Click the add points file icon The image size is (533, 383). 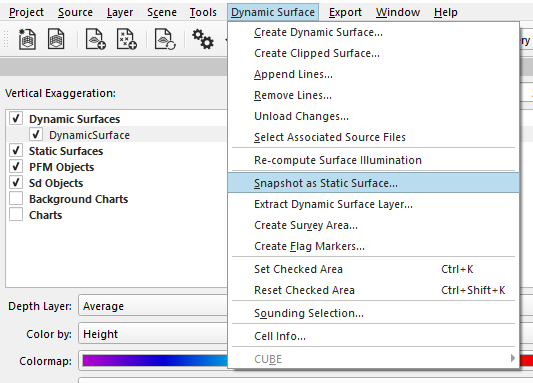click(127, 39)
